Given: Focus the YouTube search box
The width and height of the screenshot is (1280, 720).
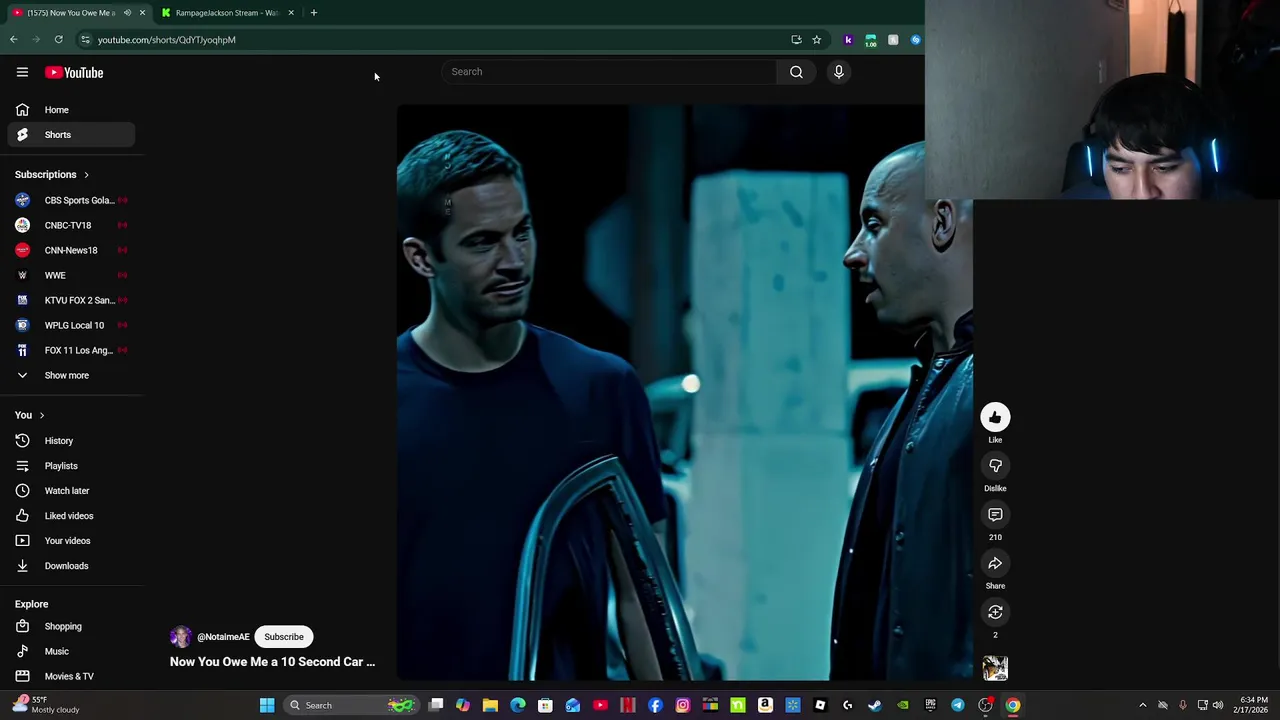Looking at the screenshot, I should (x=610, y=72).
